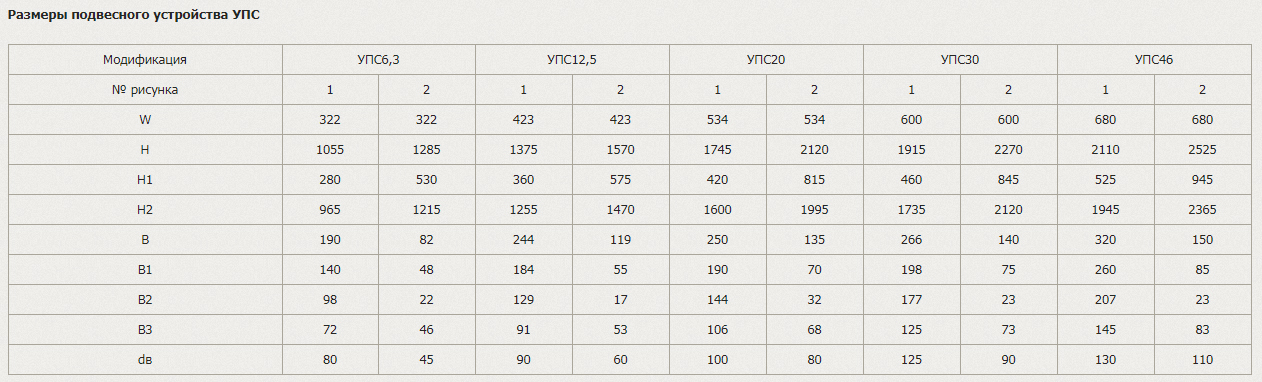Viewport: 1262px width, 382px height.
Task: Select the B3 value 106 cell
Action: click(x=718, y=330)
